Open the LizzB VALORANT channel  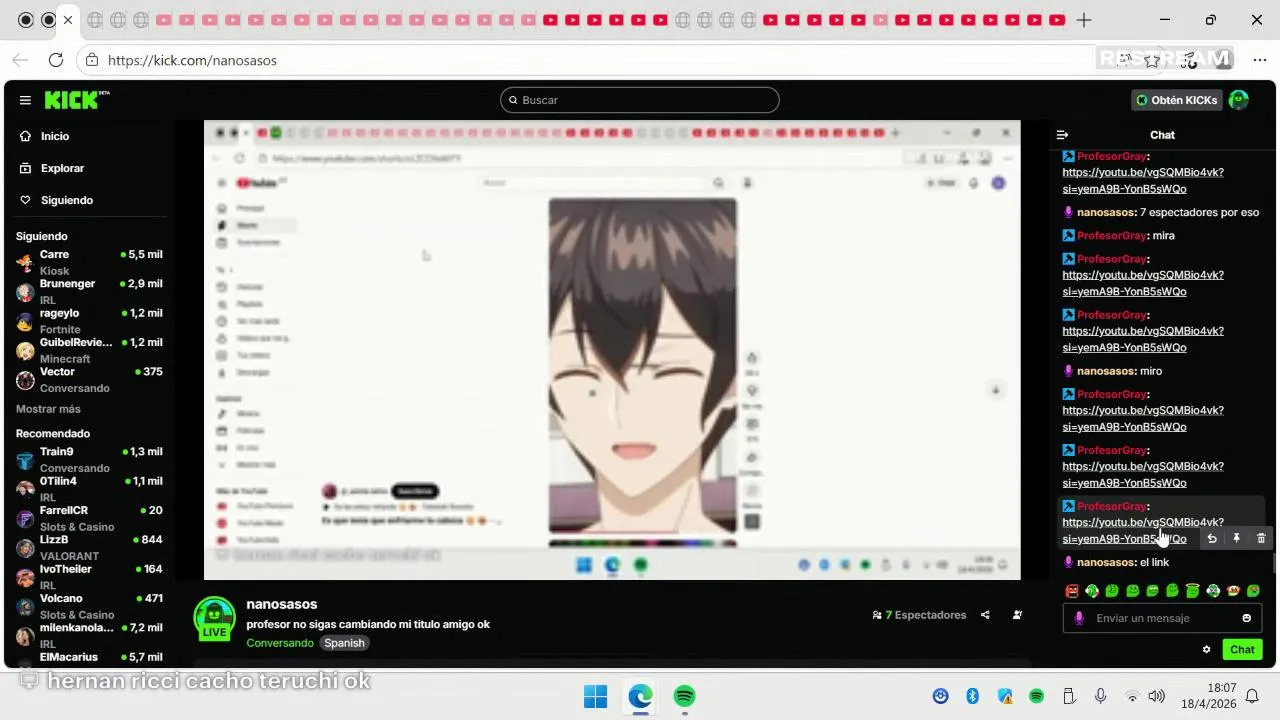[90, 547]
